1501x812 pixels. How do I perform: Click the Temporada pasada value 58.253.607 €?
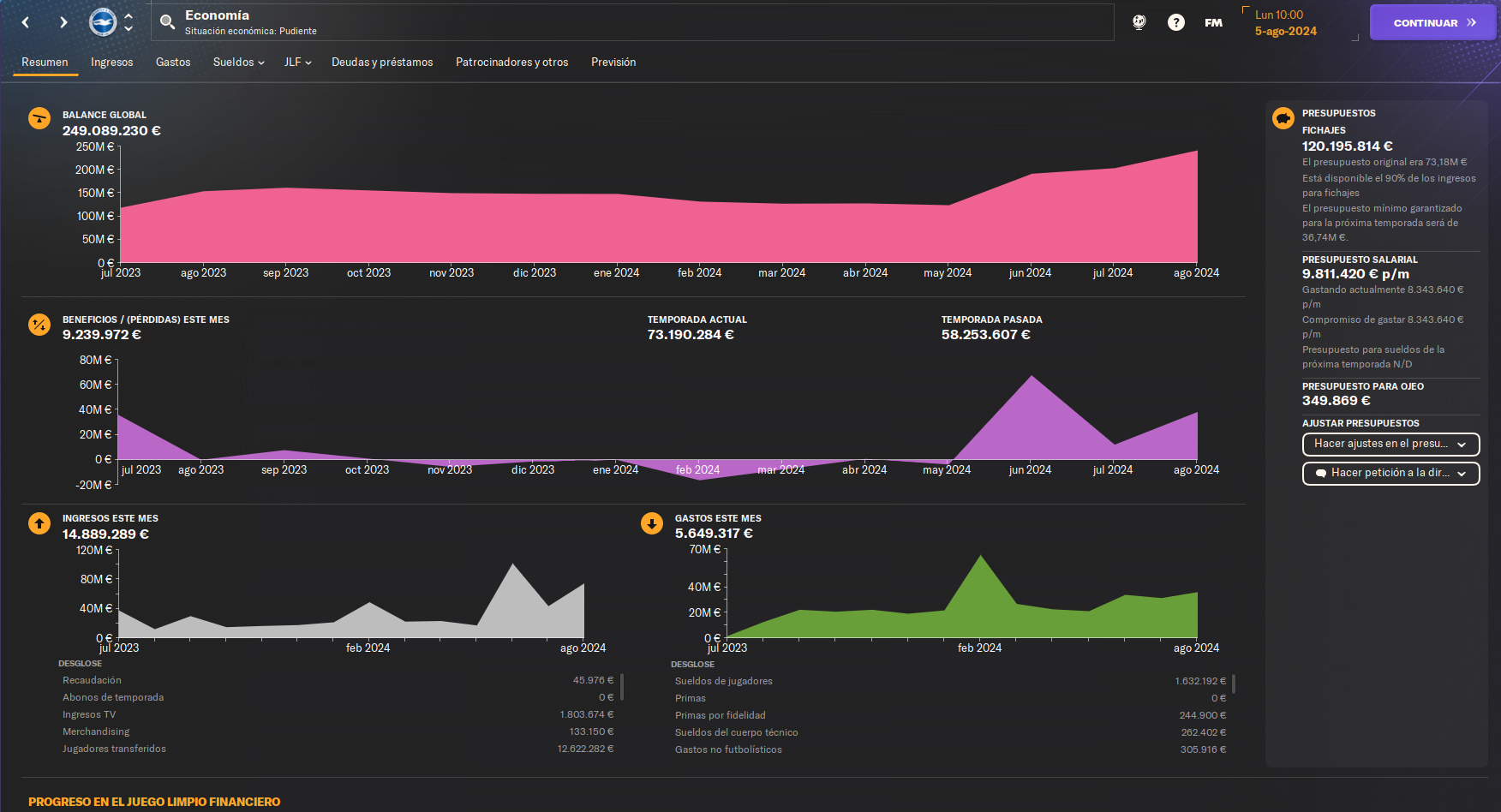tap(985, 335)
